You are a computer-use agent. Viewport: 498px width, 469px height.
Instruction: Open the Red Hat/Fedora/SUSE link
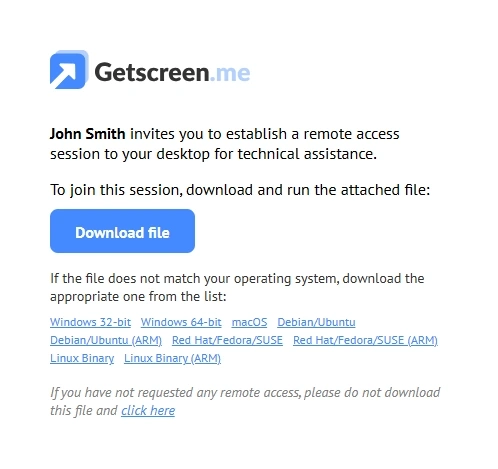coord(227,340)
